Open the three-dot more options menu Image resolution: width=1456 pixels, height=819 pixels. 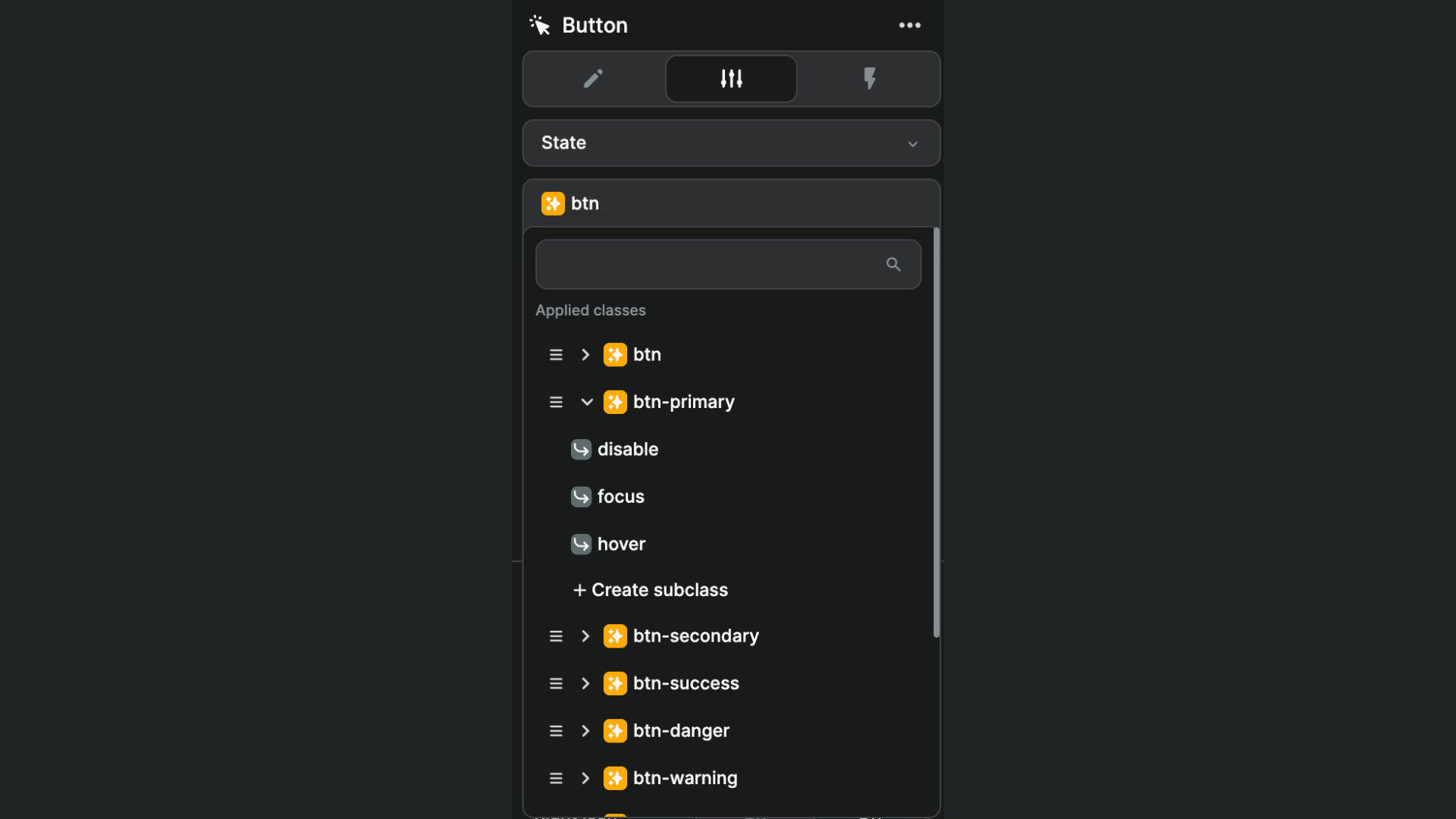pyautogui.click(x=909, y=25)
